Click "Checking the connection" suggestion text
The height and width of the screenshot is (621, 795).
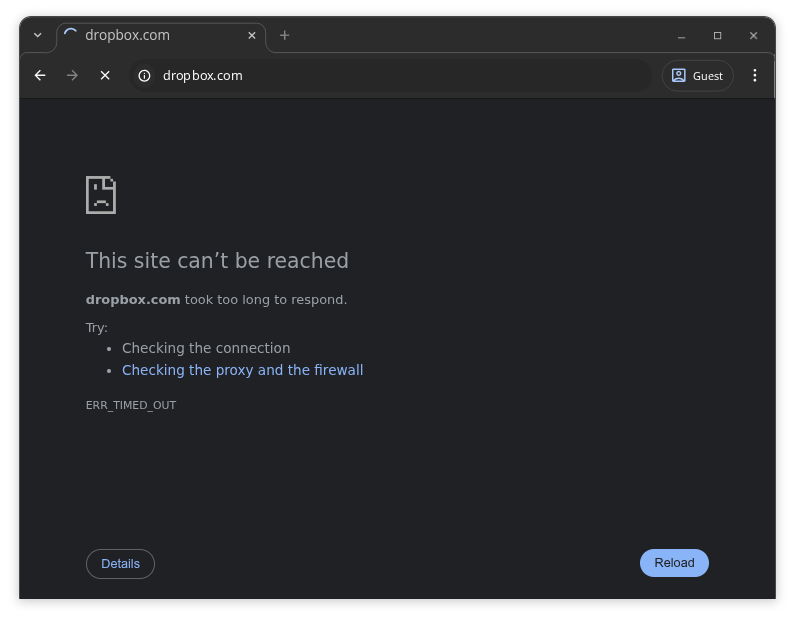(x=206, y=348)
